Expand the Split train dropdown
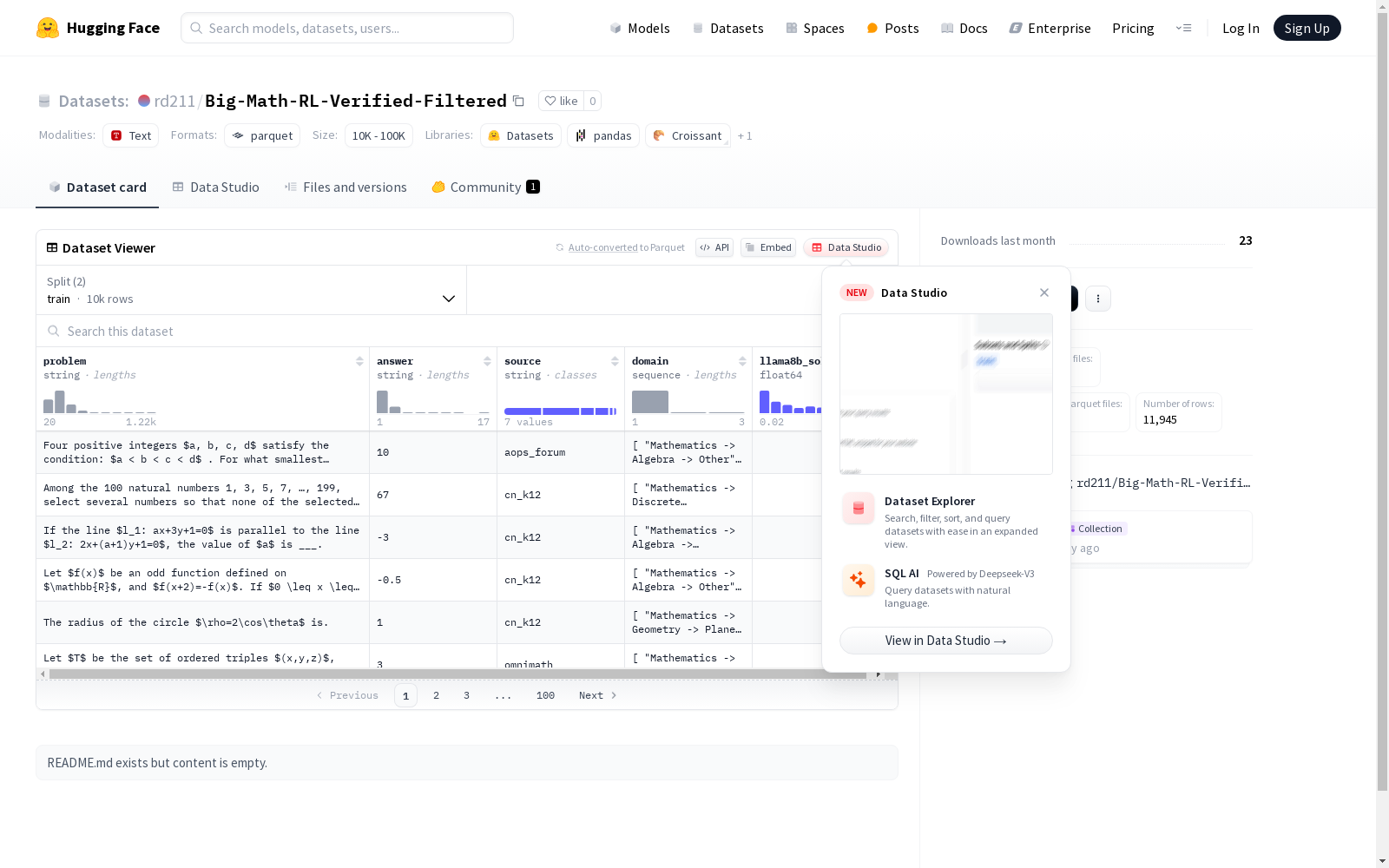 [x=252, y=290]
